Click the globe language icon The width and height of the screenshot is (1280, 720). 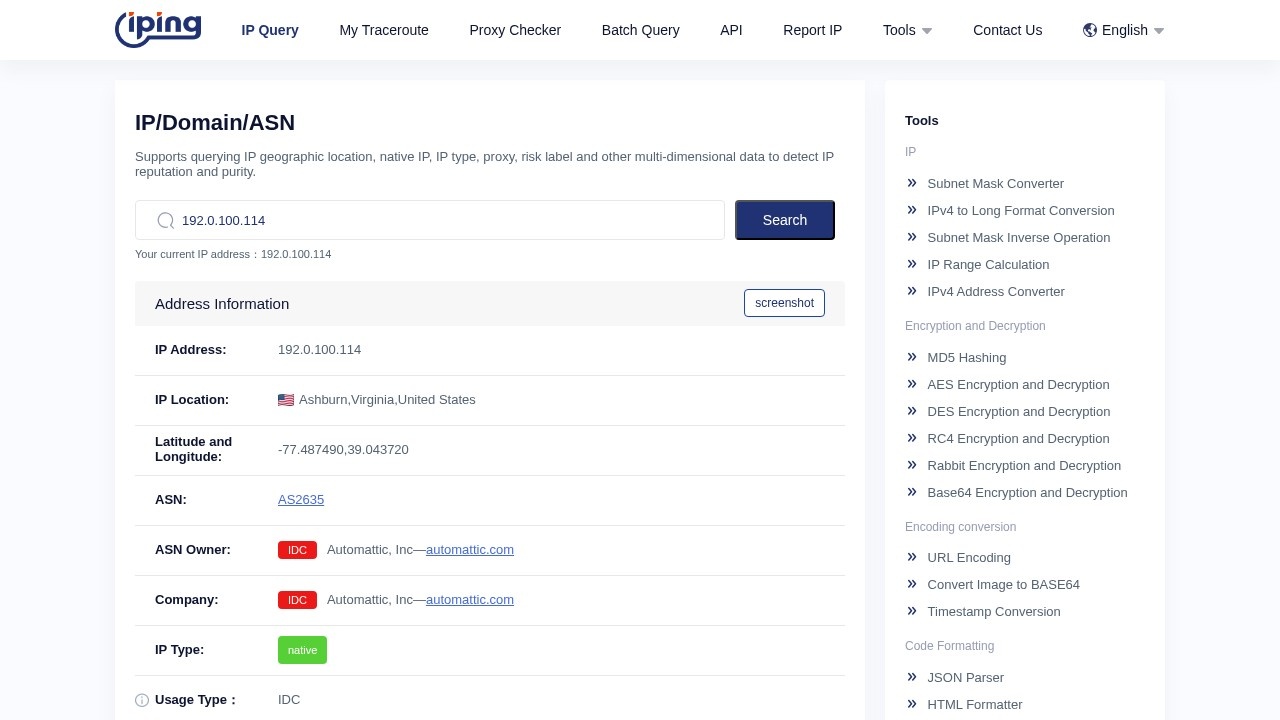[1090, 30]
